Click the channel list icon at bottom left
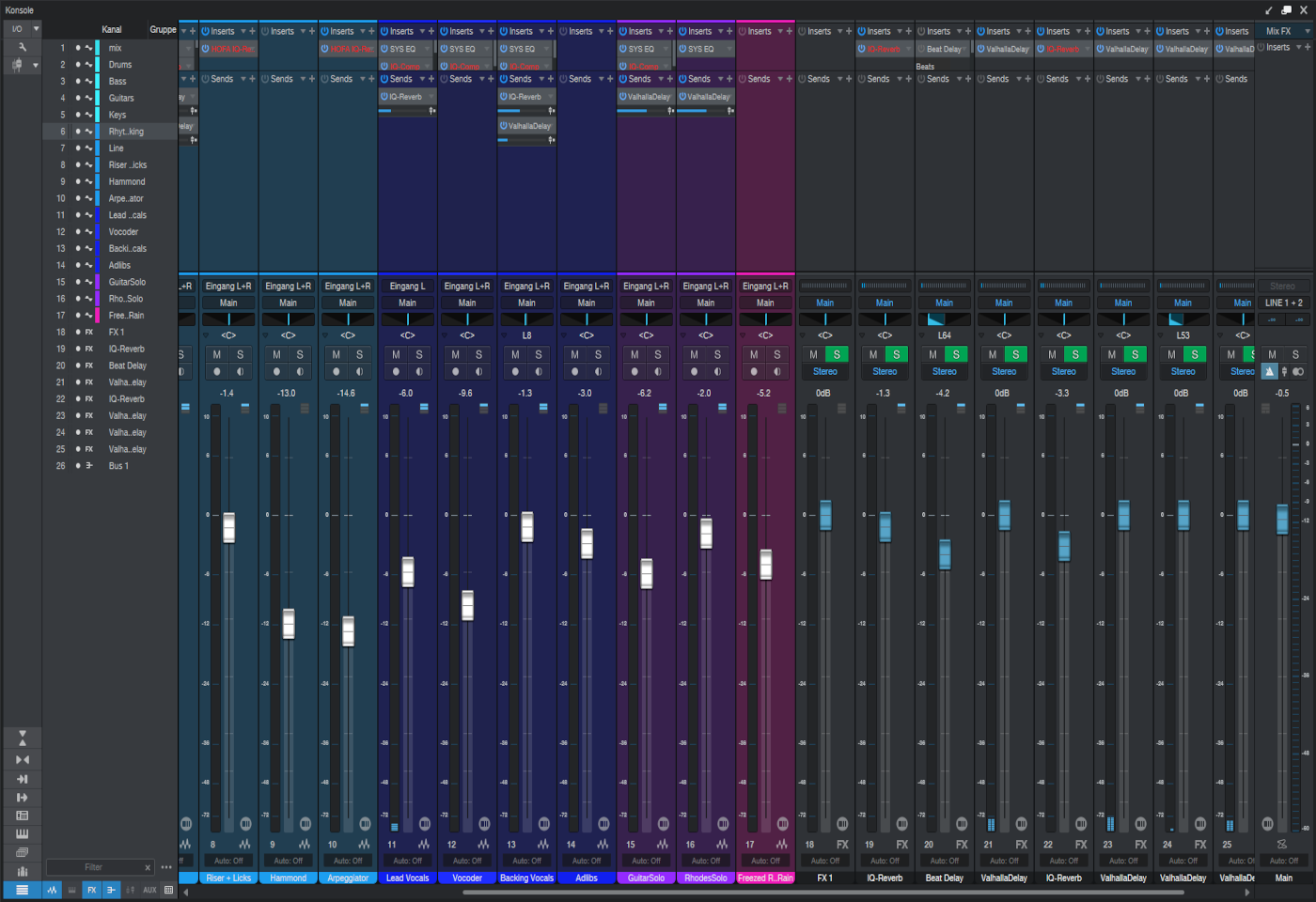Image resolution: width=1316 pixels, height=902 pixels. (x=22, y=890)
